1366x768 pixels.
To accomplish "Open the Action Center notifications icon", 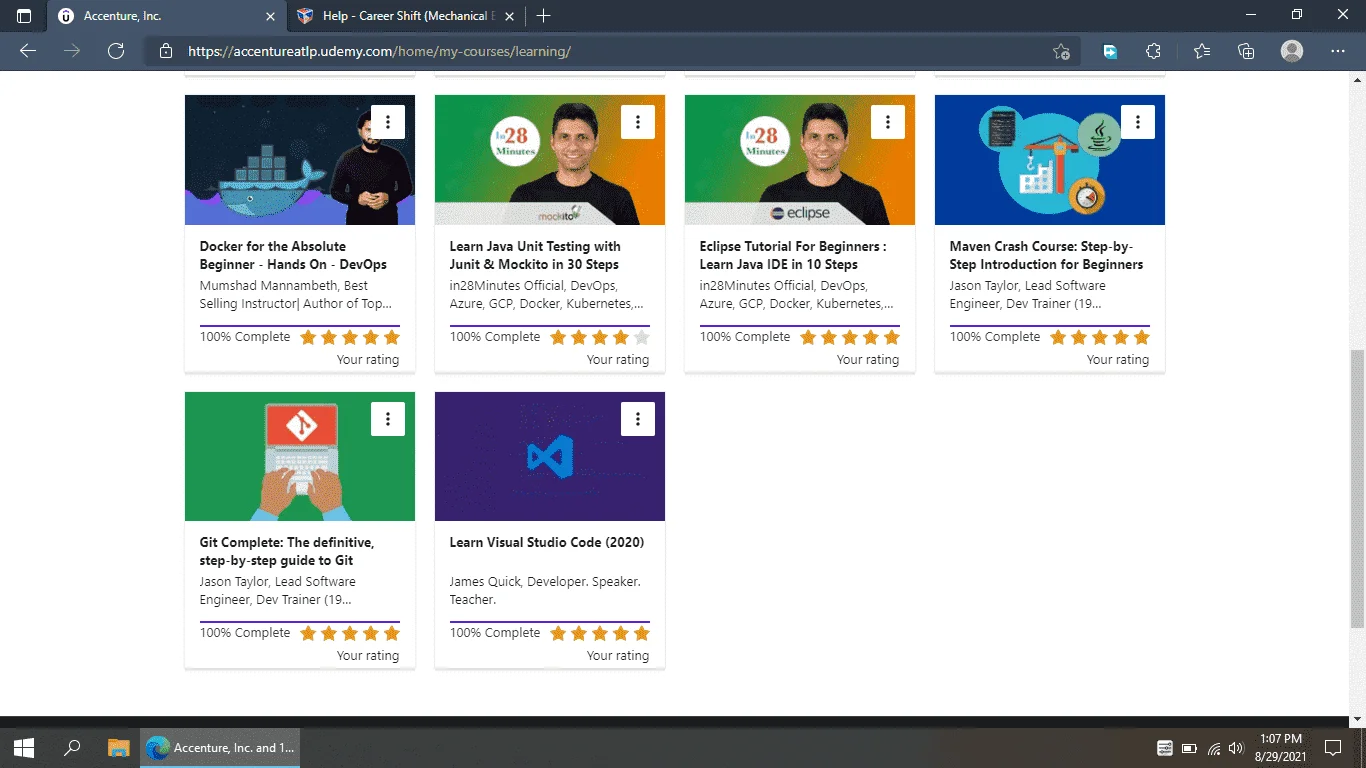I will pyautogui.click(x=1332, y=748).
